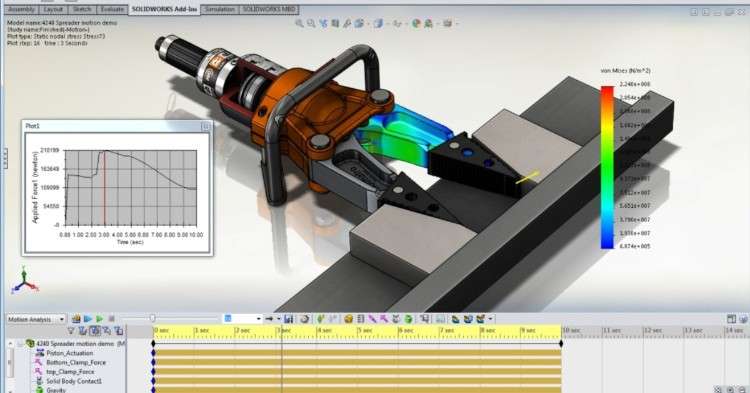Click the playback position slider handle
The height and width of the screenshot is (393, 750).
[153, 318]
